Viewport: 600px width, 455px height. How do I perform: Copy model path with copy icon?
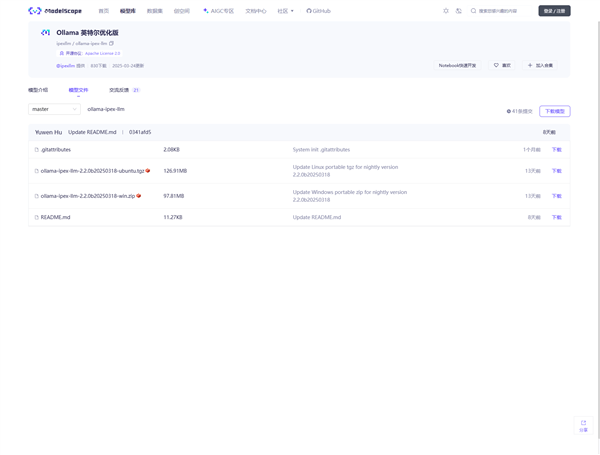point(112,44)
